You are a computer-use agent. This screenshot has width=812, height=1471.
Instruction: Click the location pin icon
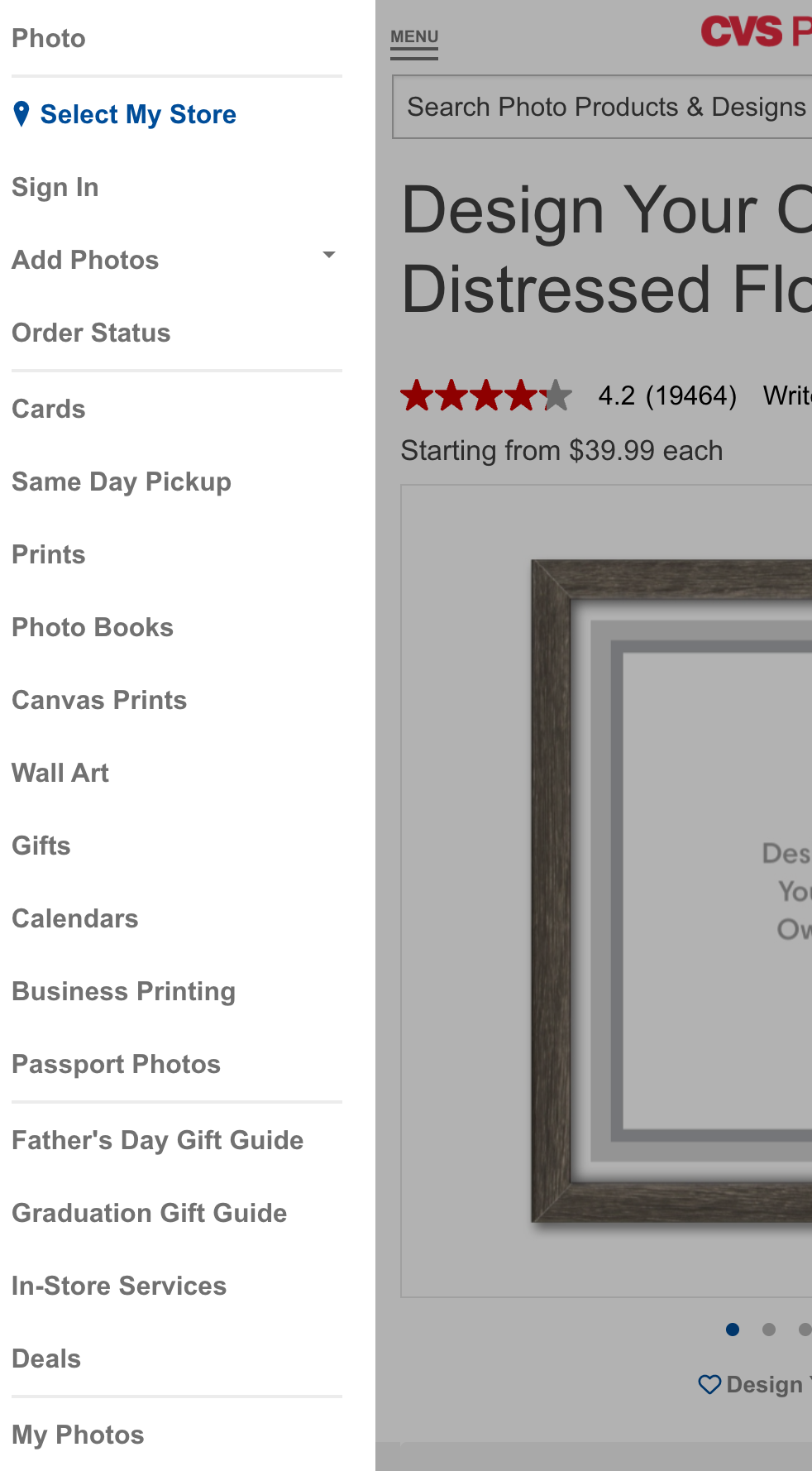pyautogui.click(x=21, y=113)
